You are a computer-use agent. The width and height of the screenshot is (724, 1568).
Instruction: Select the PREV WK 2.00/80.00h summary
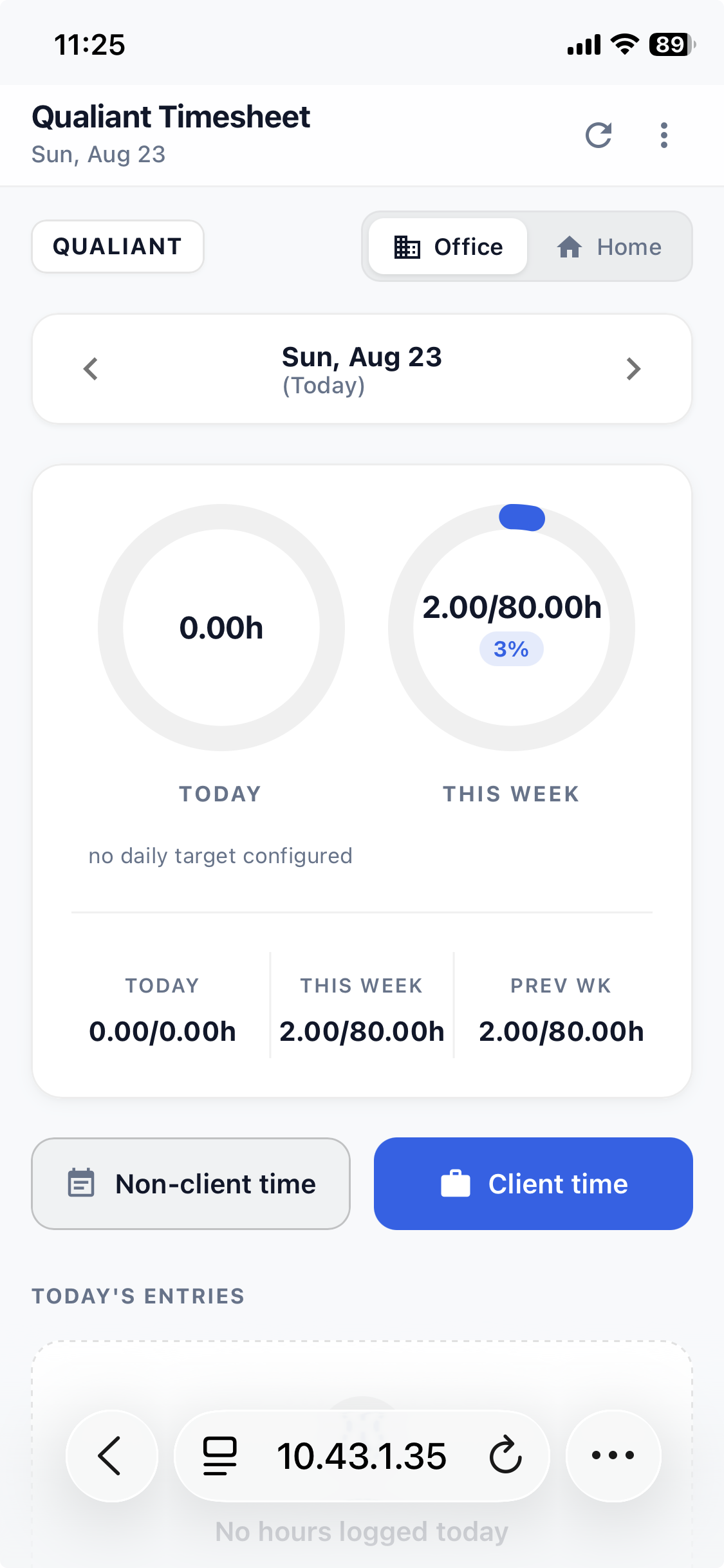[561, 1008]
